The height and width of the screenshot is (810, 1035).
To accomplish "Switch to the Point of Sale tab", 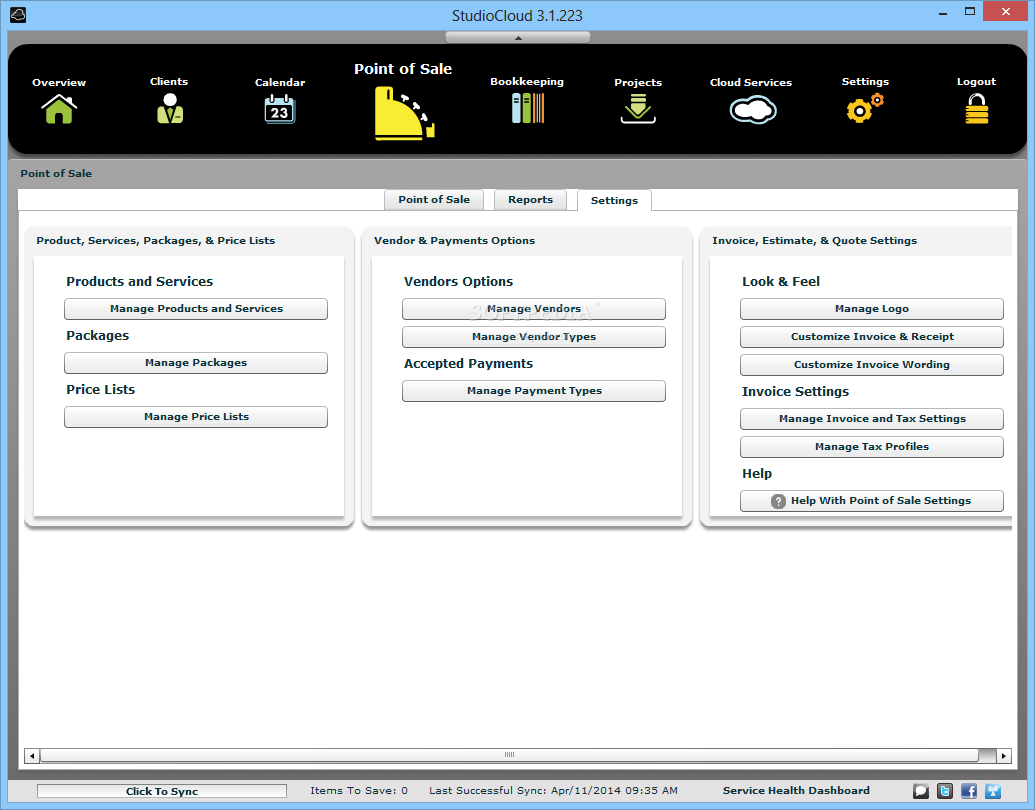I will pyautogui.click(x=434, y=199).
